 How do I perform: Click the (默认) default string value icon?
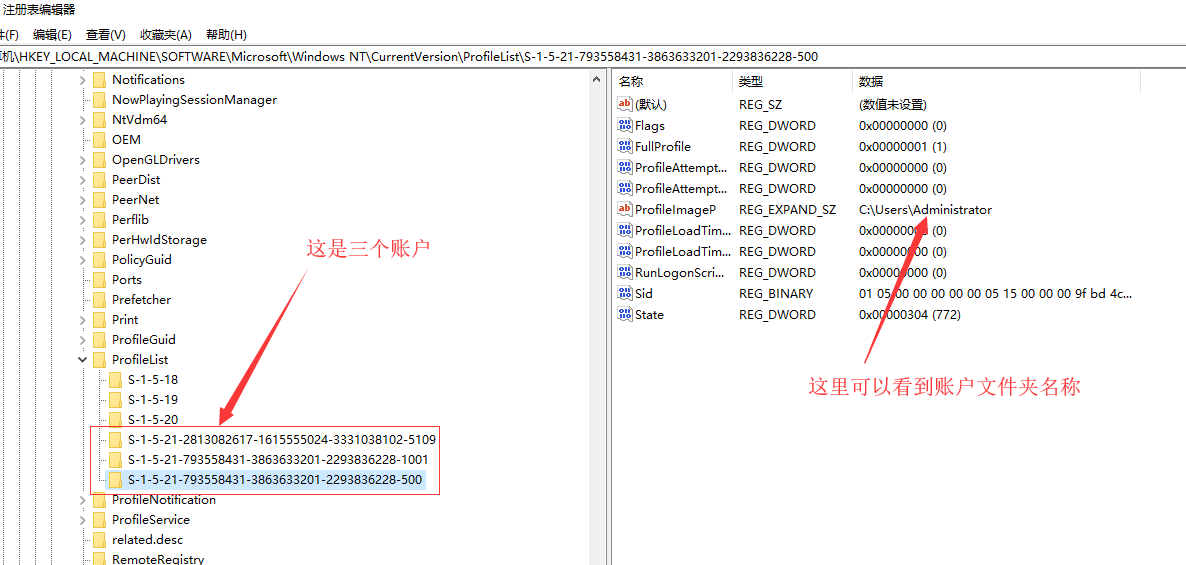[626, 104]
